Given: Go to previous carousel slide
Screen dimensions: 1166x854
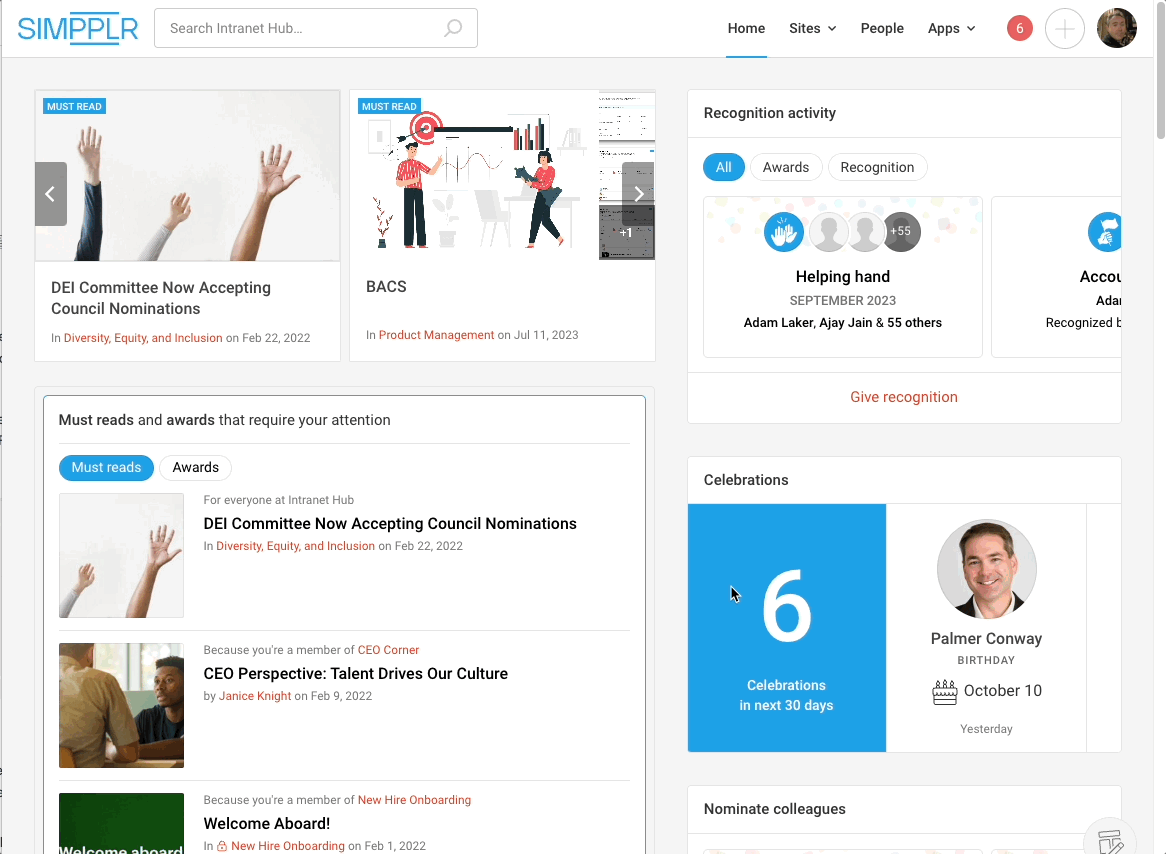Looking at the screenshot, I should pyautogui.click(x=51, y=194).
